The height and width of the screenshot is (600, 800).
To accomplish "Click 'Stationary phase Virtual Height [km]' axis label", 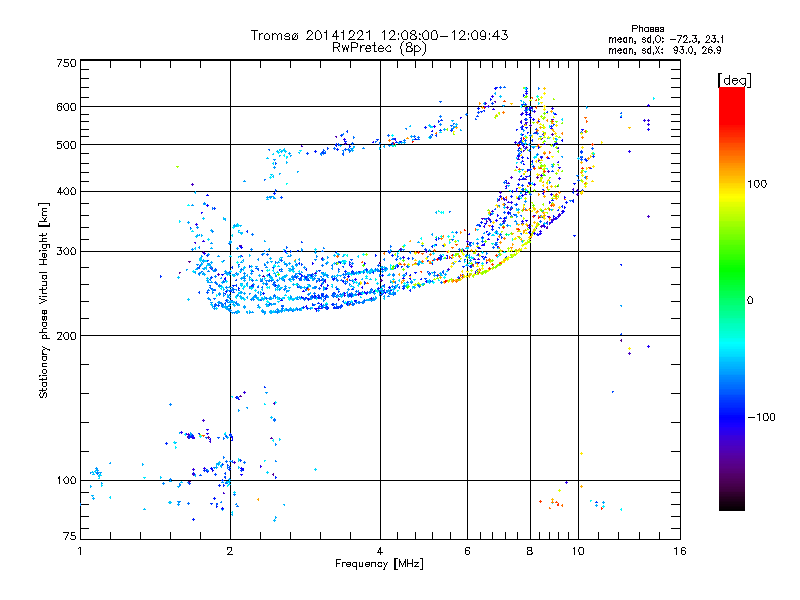I will coord(44,301).
